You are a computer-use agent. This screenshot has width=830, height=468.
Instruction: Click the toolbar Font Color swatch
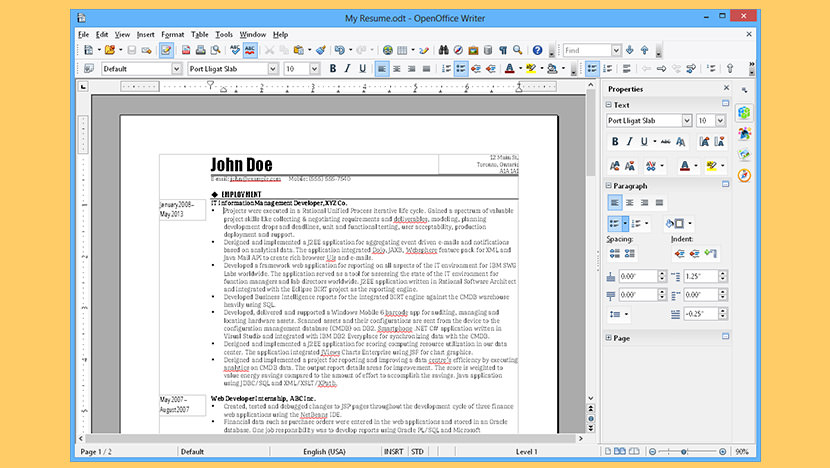pos(509,69)
